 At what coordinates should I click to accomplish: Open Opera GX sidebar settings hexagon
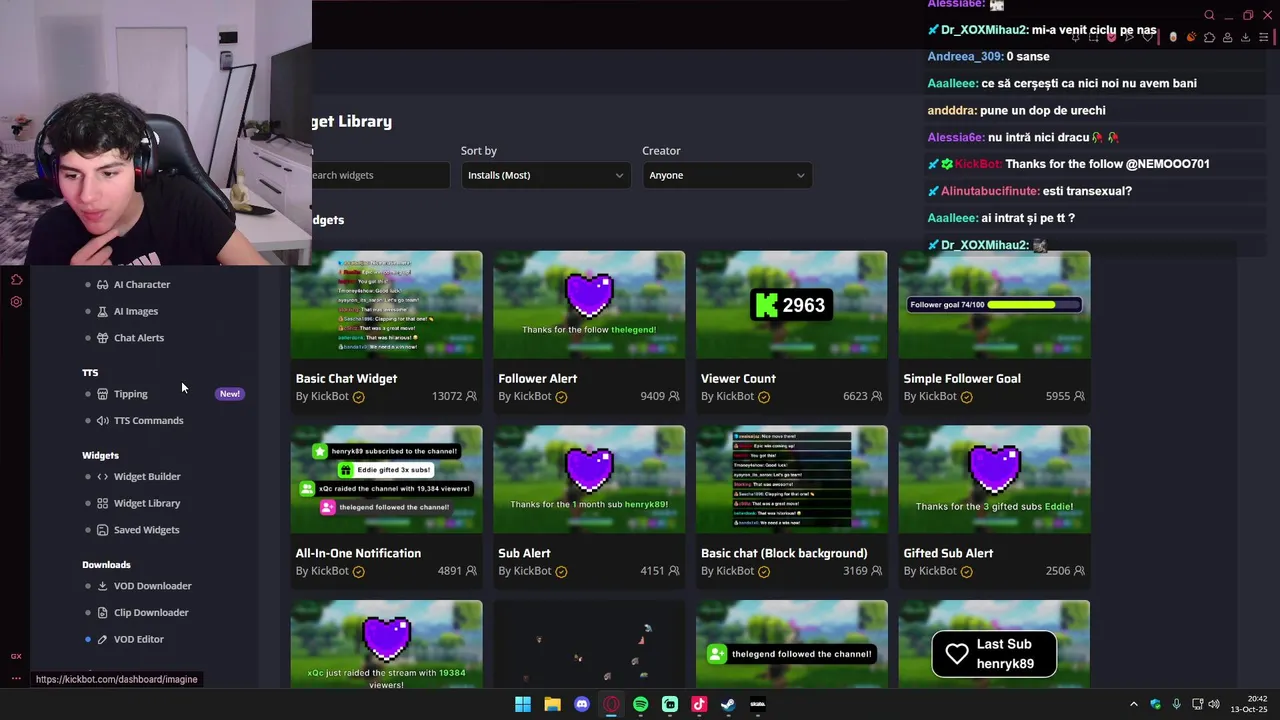tap(16, 301)
